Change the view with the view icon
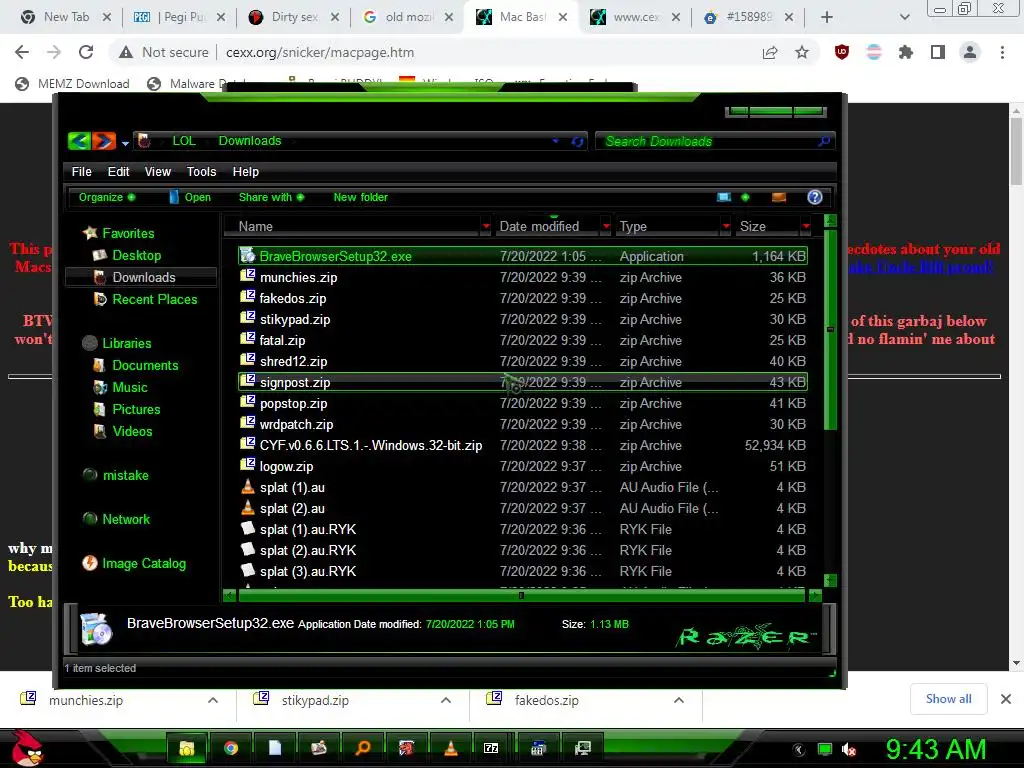1024x768 pixels. [x=724, y=197]
